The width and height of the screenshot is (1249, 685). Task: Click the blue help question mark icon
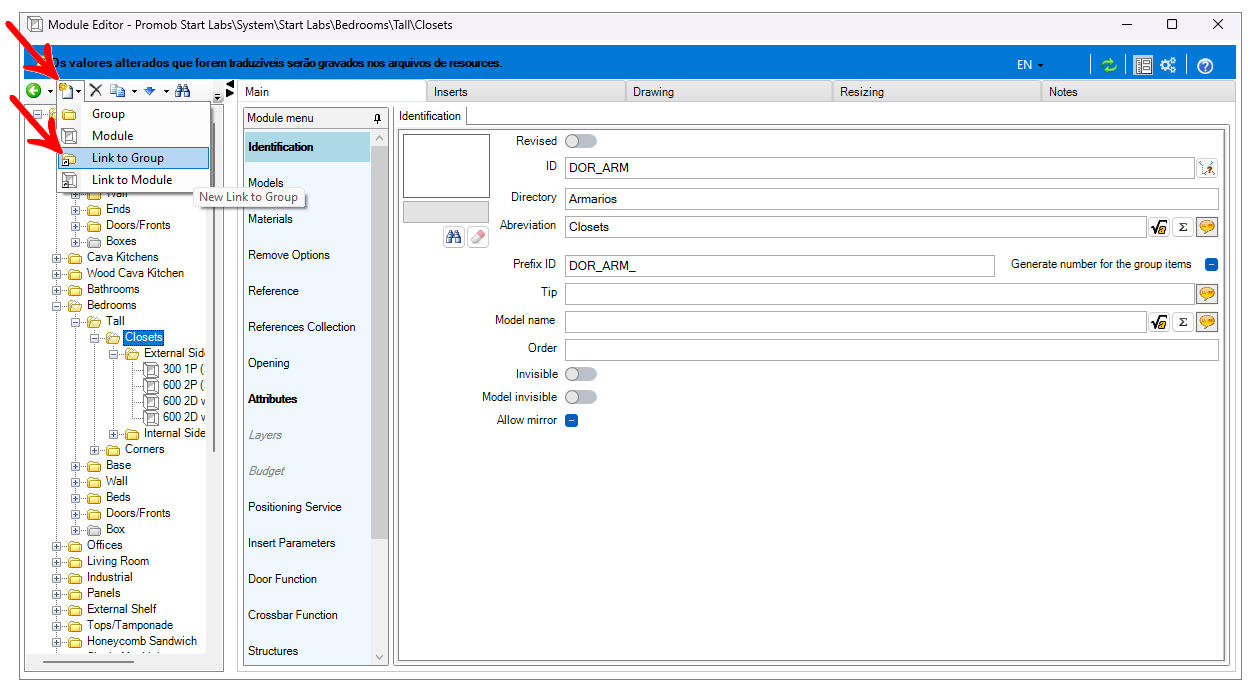[1205, 66]
